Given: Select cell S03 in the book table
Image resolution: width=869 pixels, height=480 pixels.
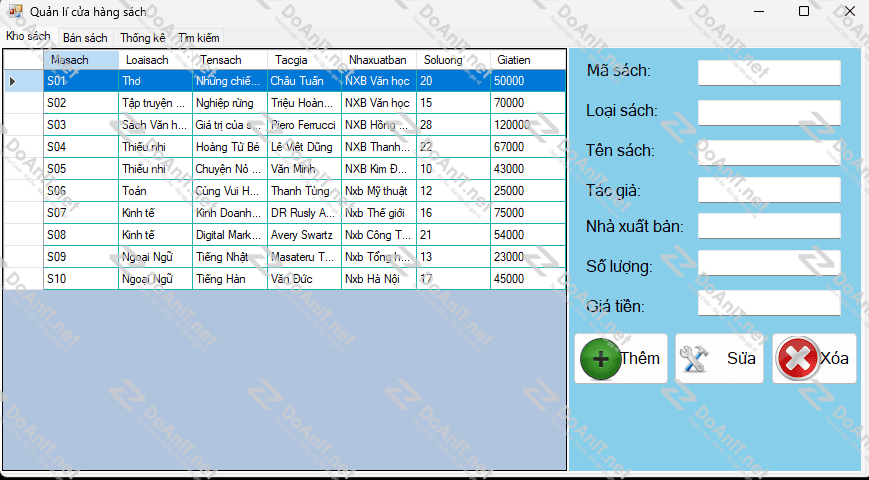Looking at the screenshot, I should pos(80,125).
